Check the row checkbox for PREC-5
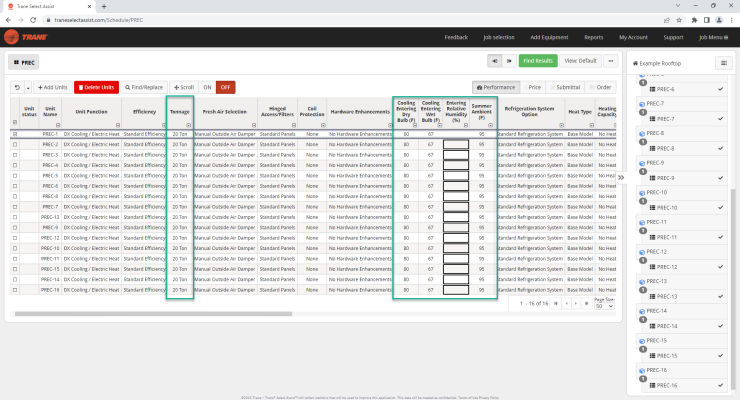The width and height of the screenshot is (740, 400). [15, 175]
